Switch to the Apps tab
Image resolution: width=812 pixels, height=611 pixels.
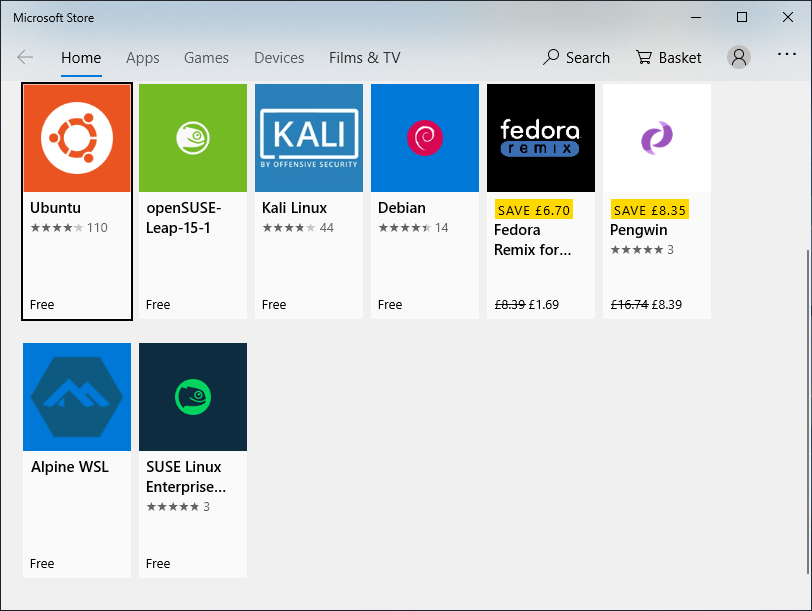pyautogui.click(x=143, y=58)
